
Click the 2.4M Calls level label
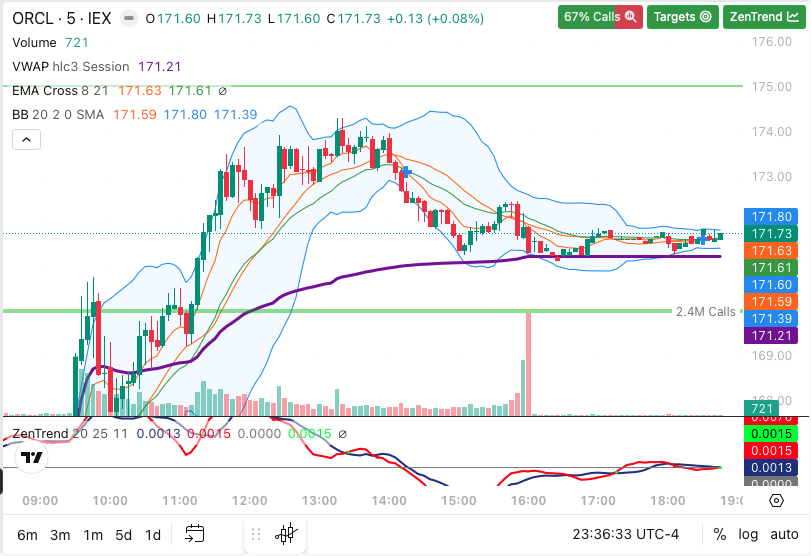coord(705,312)
